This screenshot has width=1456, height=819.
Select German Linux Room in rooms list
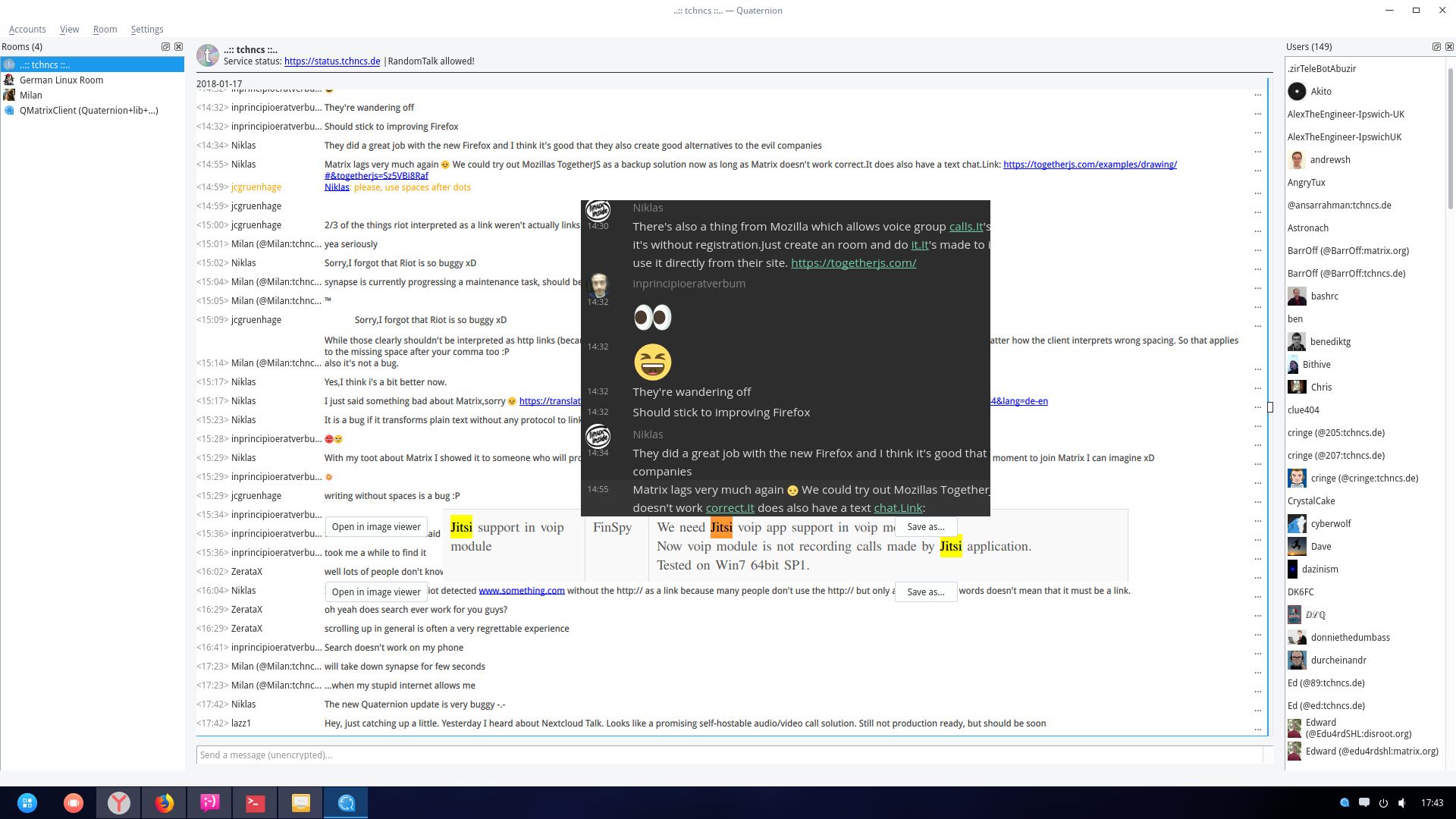(61, 80)
